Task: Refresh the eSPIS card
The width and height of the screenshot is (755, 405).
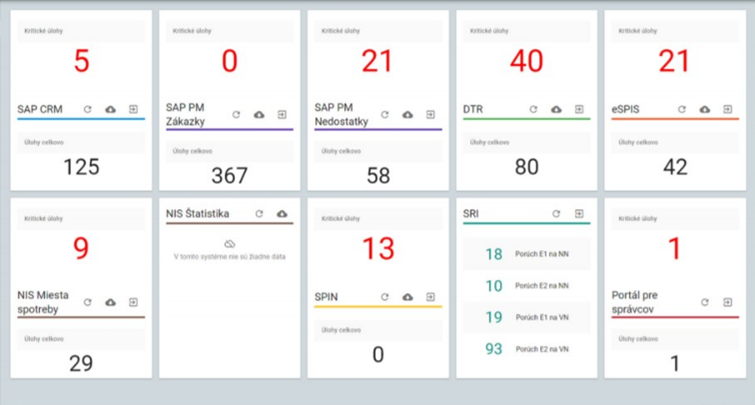Action: pyautogui.click(x=682, y=109)
